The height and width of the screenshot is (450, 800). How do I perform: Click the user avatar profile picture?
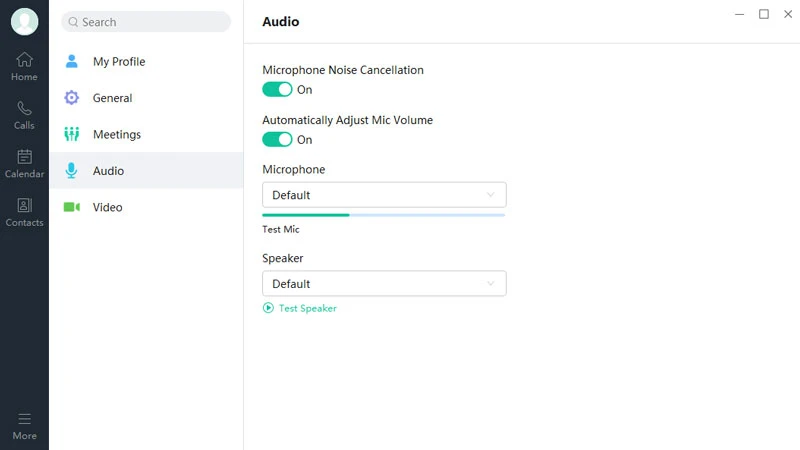point(24,22)
